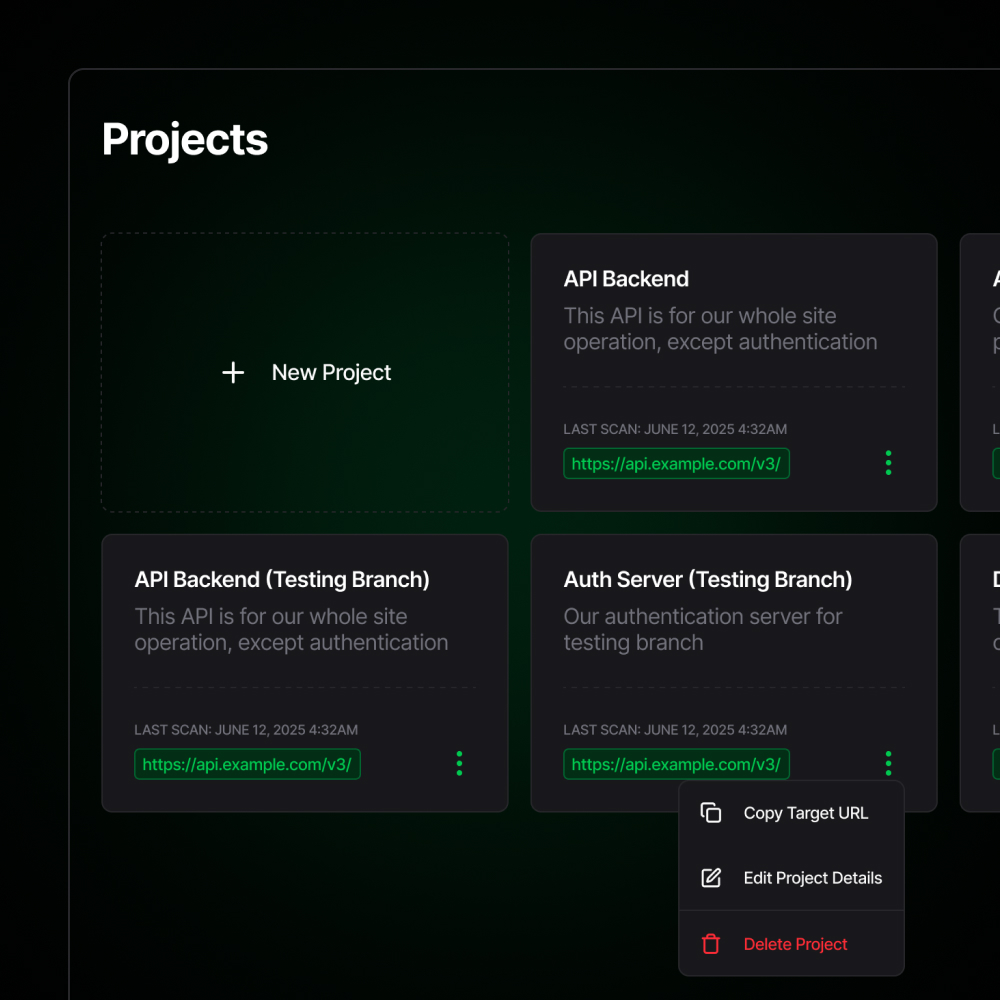Click the API Backend (Testing Branch) description text

pyautogui.click(x=291, y=629)
